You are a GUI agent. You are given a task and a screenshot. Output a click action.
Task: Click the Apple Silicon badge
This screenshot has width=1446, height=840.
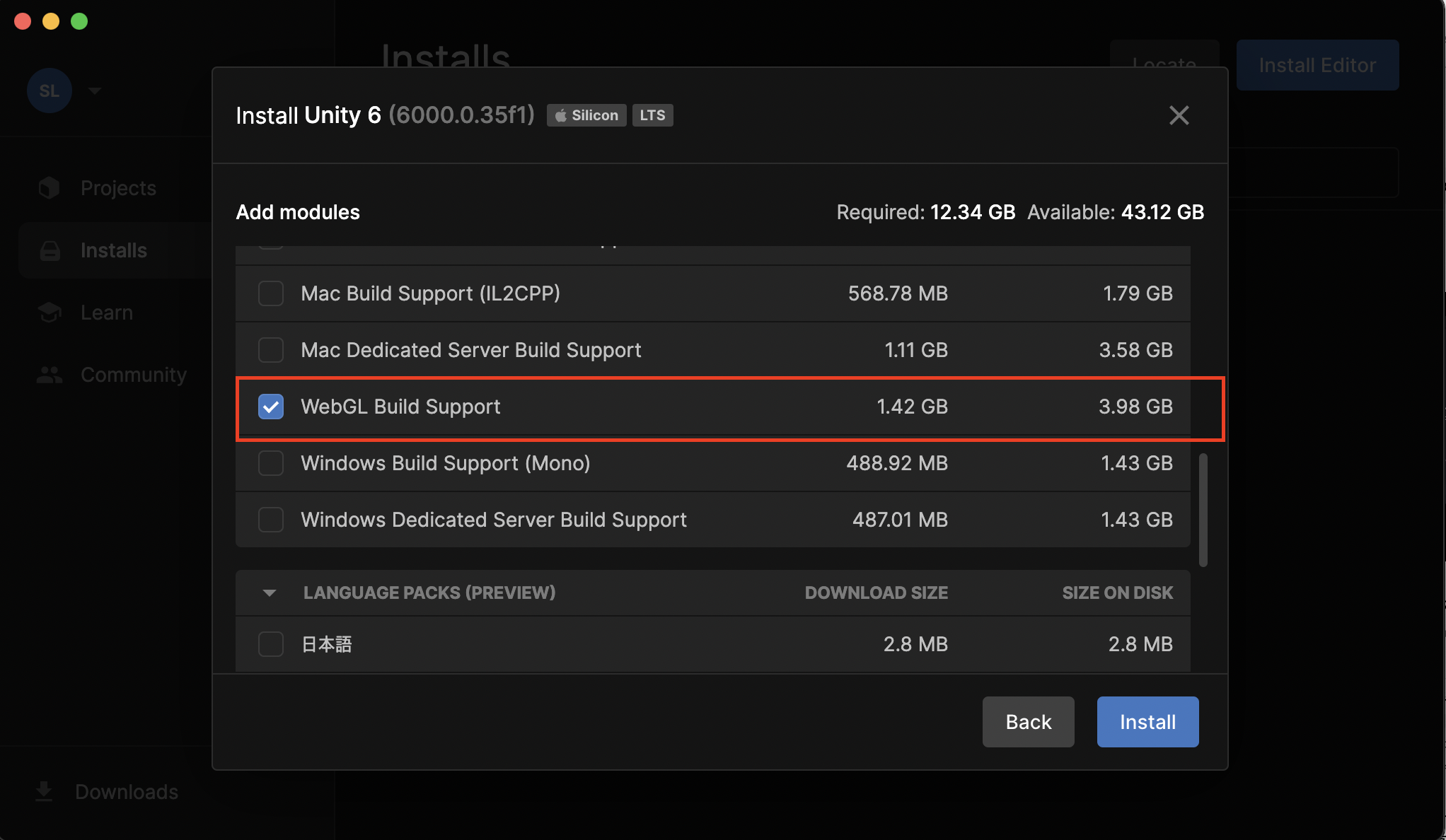coord(586,115)
